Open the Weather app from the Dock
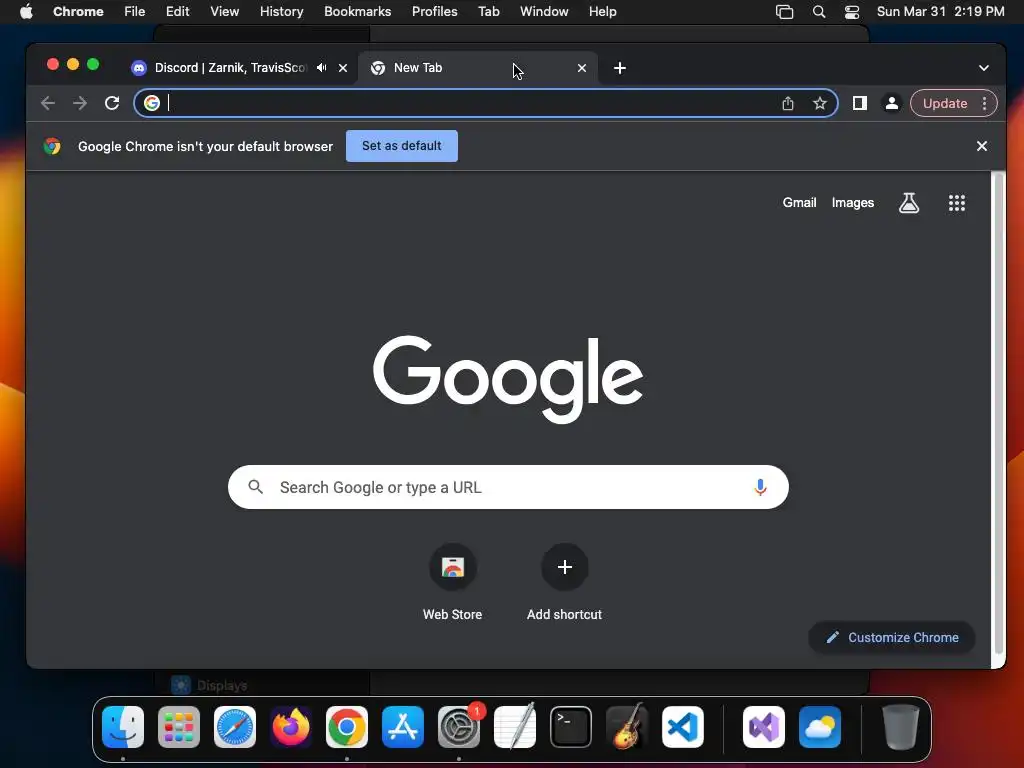The height and width of the screenshot is (768, 1024). pyautogui.click(x=820, y=727)
